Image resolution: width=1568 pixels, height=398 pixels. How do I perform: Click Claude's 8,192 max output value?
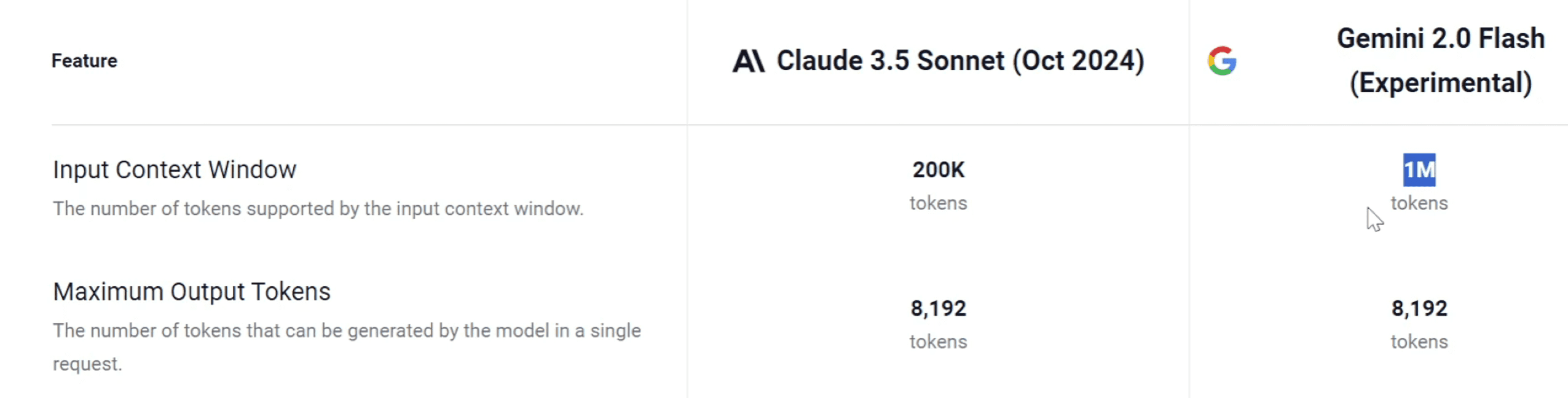pos(938,308)
